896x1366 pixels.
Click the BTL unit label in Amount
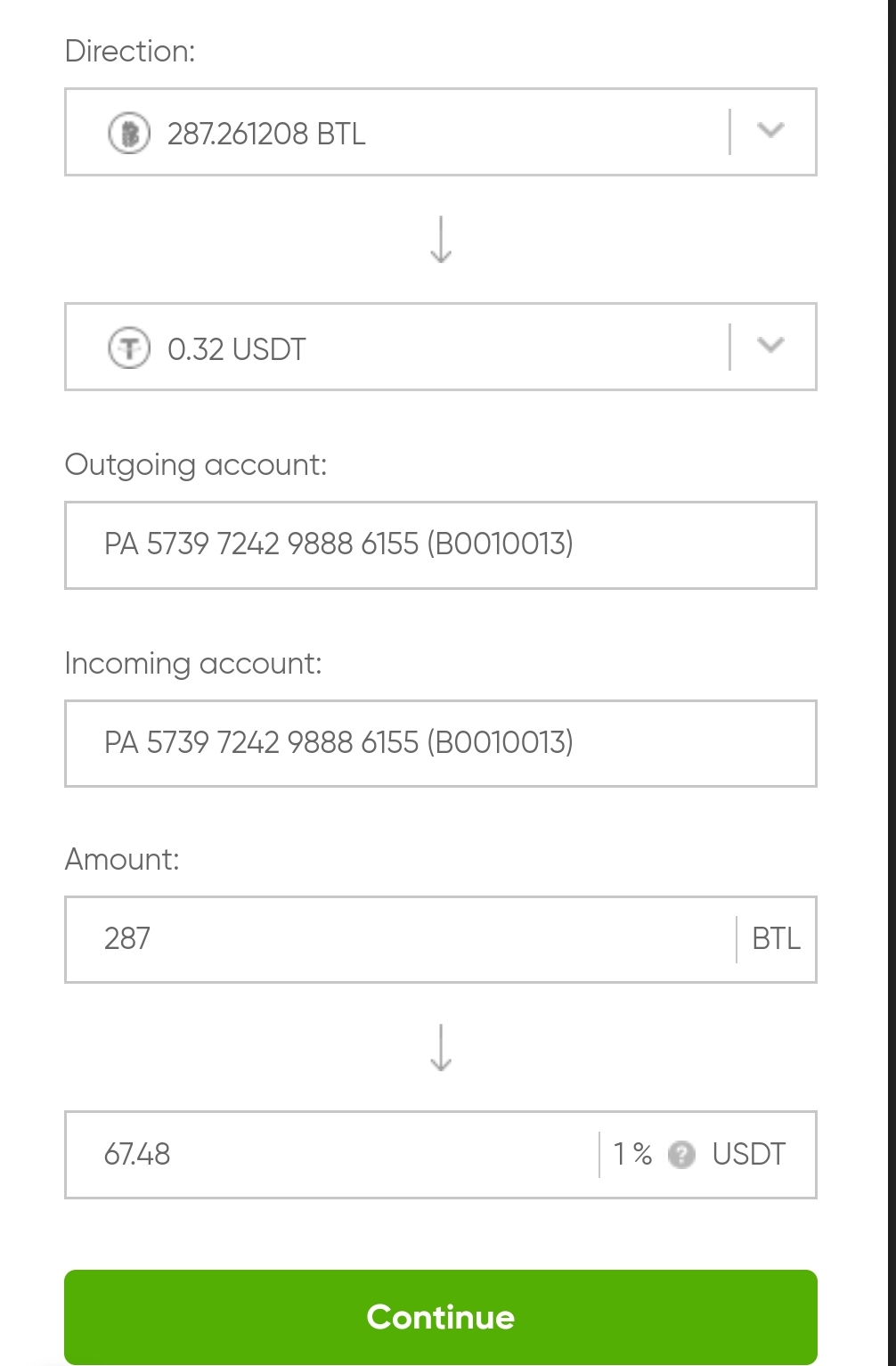click(x=776, y=939)
